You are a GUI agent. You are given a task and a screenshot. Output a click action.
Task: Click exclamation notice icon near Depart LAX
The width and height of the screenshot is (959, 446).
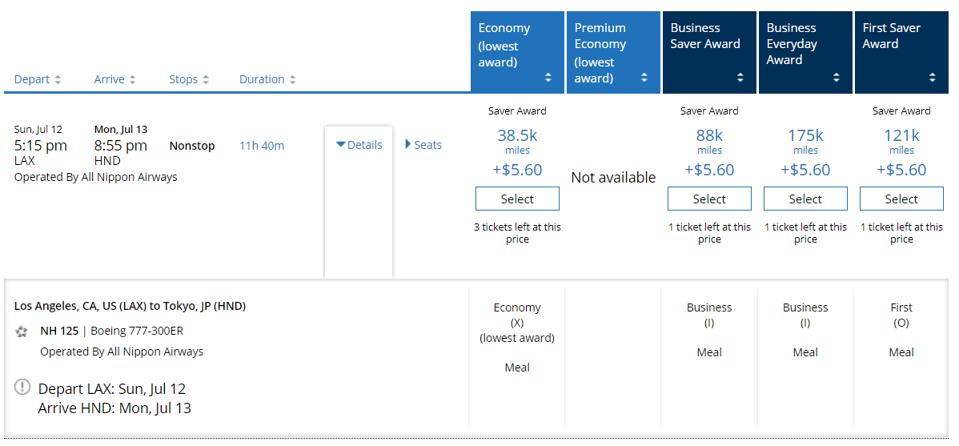pos(23,388)
